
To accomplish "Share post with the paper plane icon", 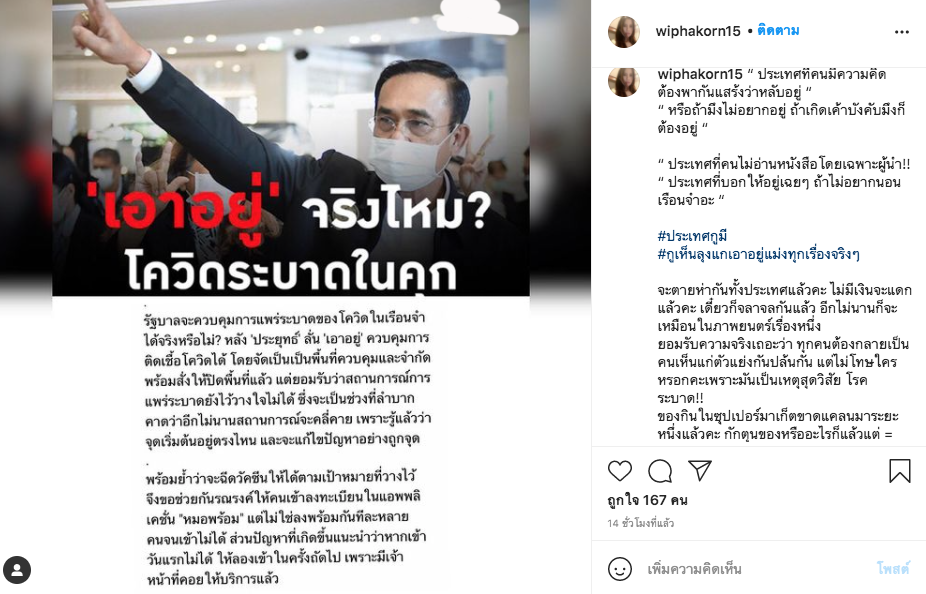I will (x=700, y=470).
